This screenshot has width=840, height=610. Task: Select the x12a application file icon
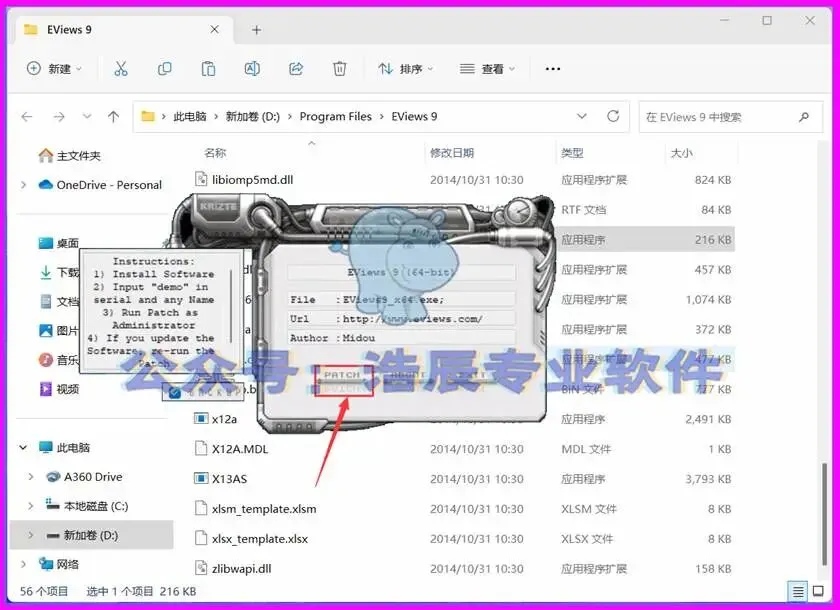click(x=201, y=419)
